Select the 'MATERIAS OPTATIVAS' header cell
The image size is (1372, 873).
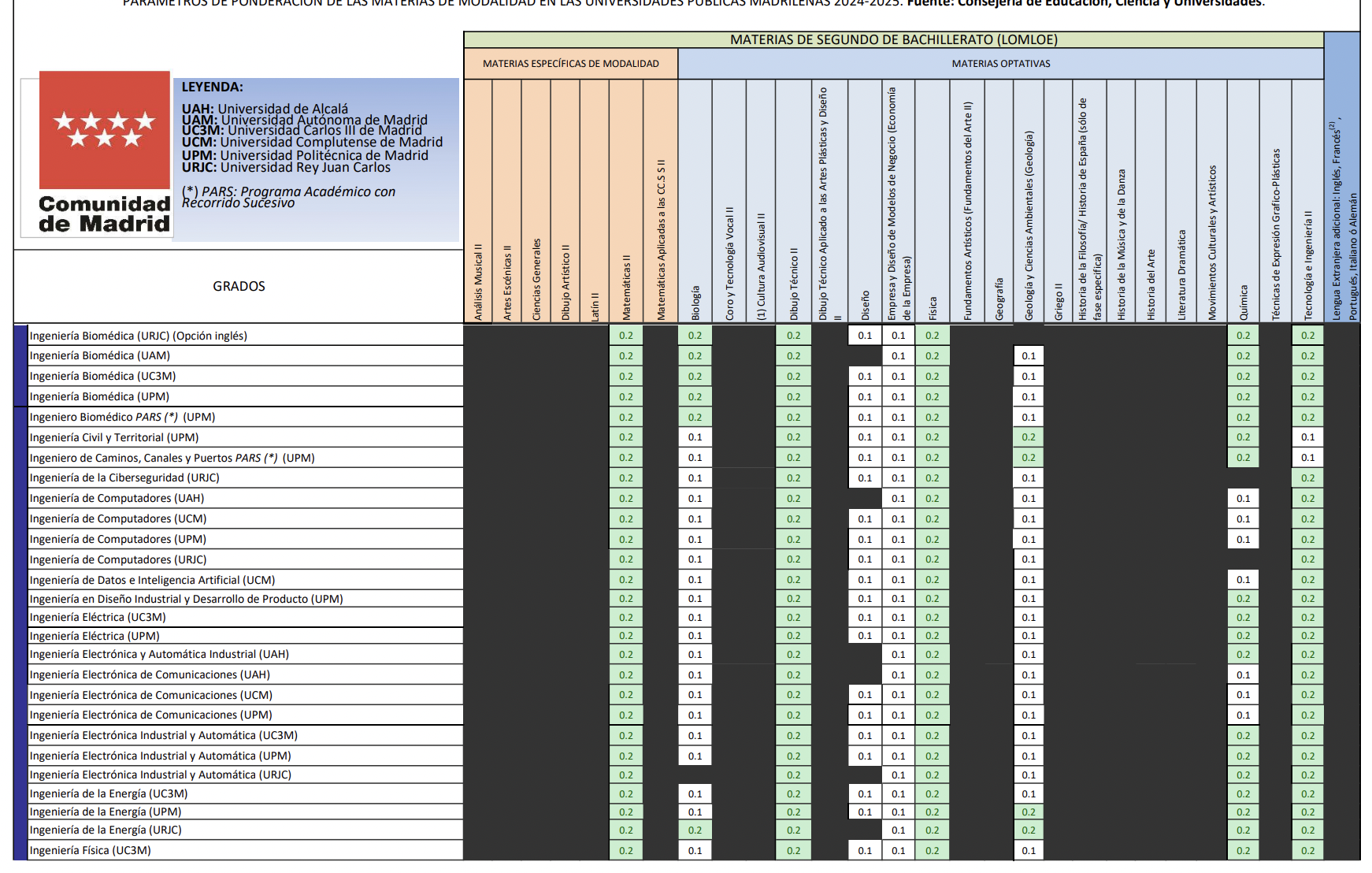click(x=1001, y=64)
